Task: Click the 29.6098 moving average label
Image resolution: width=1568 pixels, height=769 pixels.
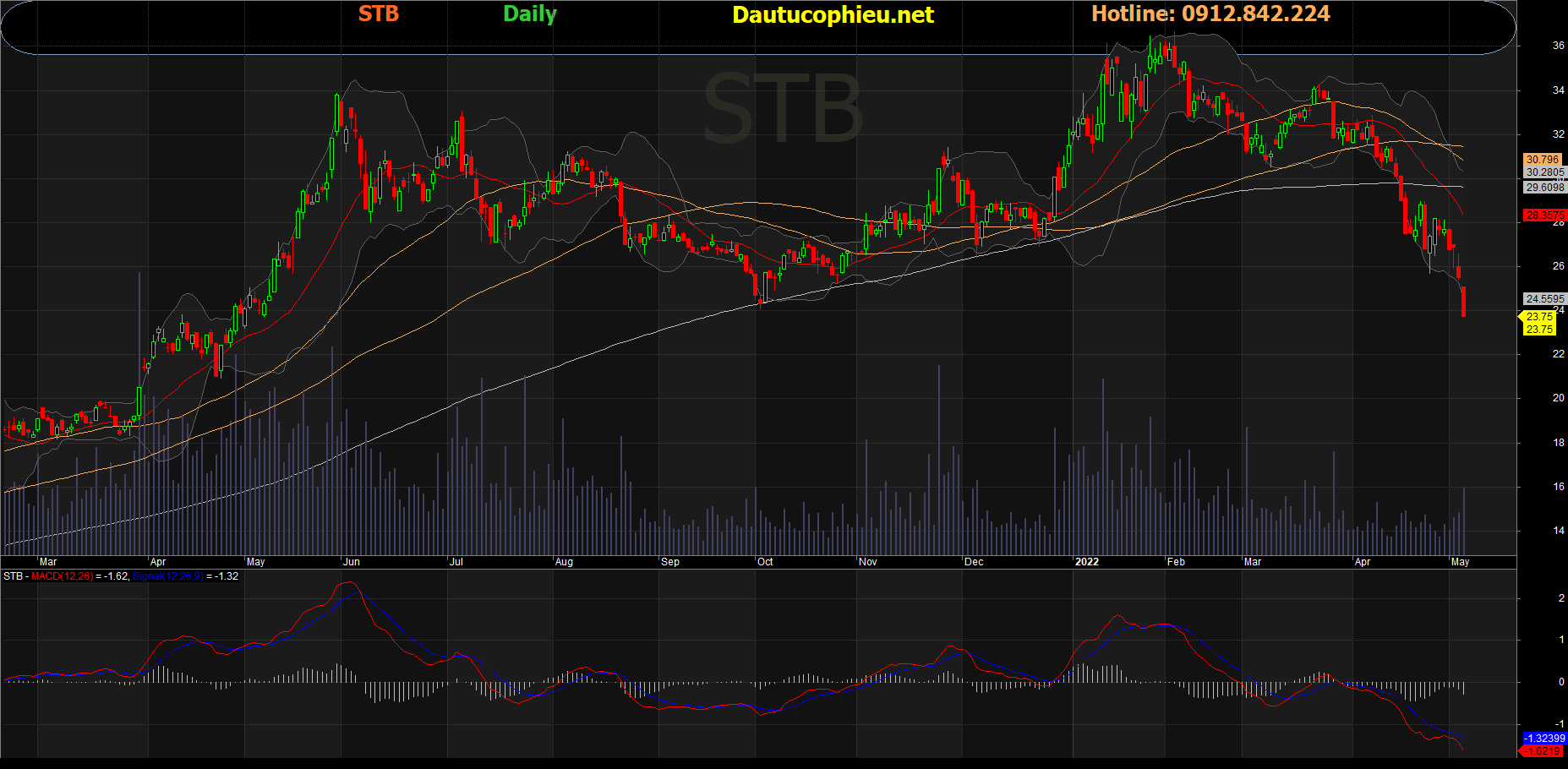Action: [1544, 188]
